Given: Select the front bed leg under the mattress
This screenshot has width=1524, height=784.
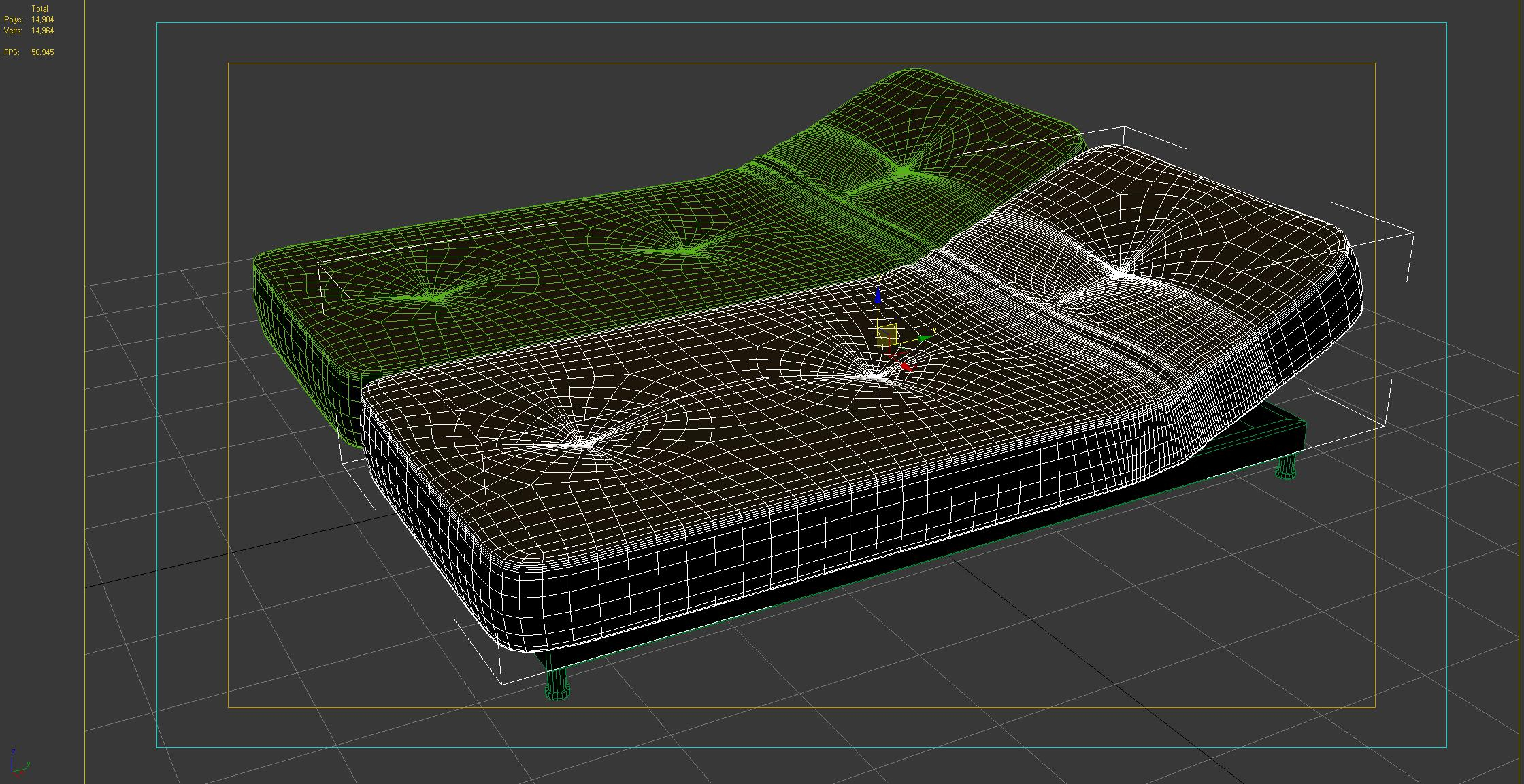Looking at the screenshot, I should pyautogui.click(x=557, y=683).
